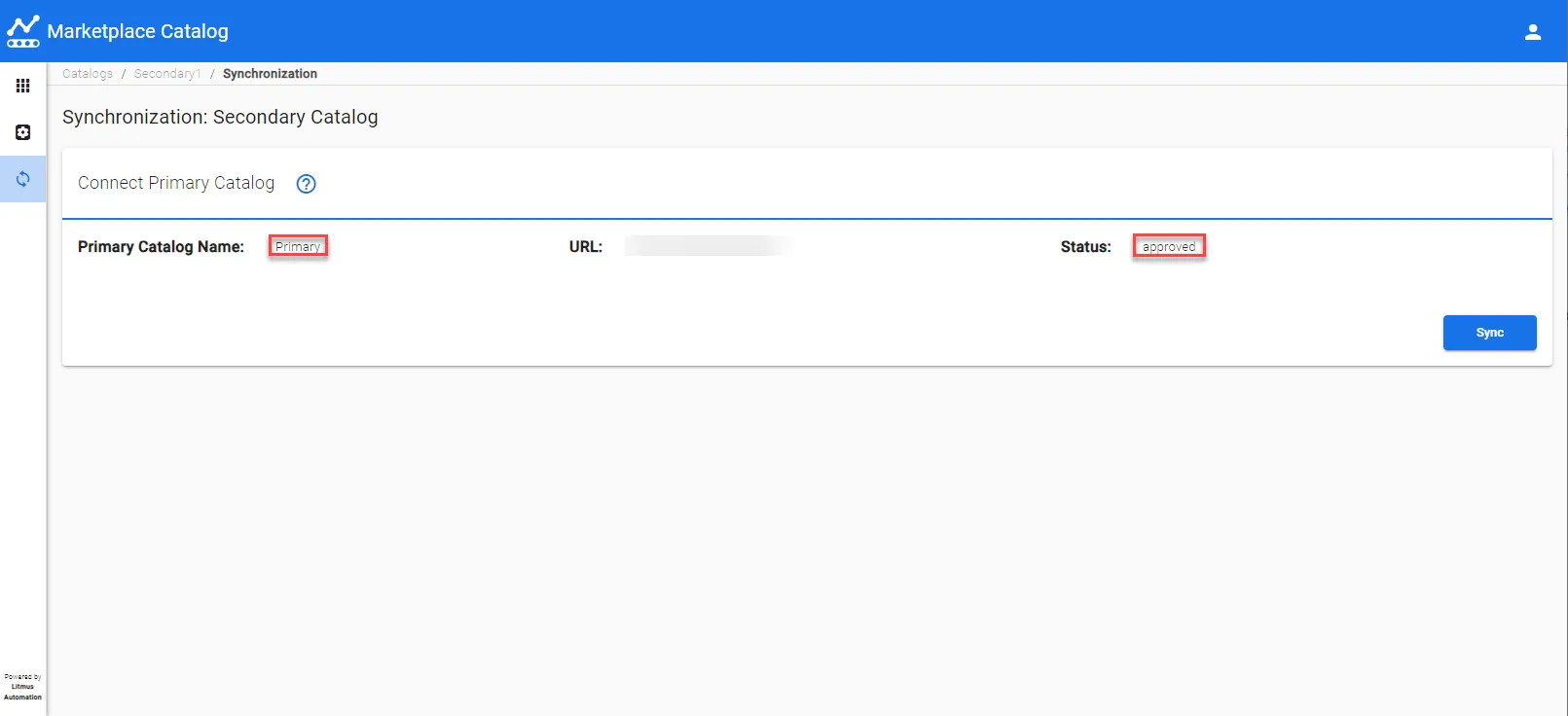Open help icon beside Connect Primary Catalog
The height and width of the screenshot is (716, 1568).
pos(307,184)
